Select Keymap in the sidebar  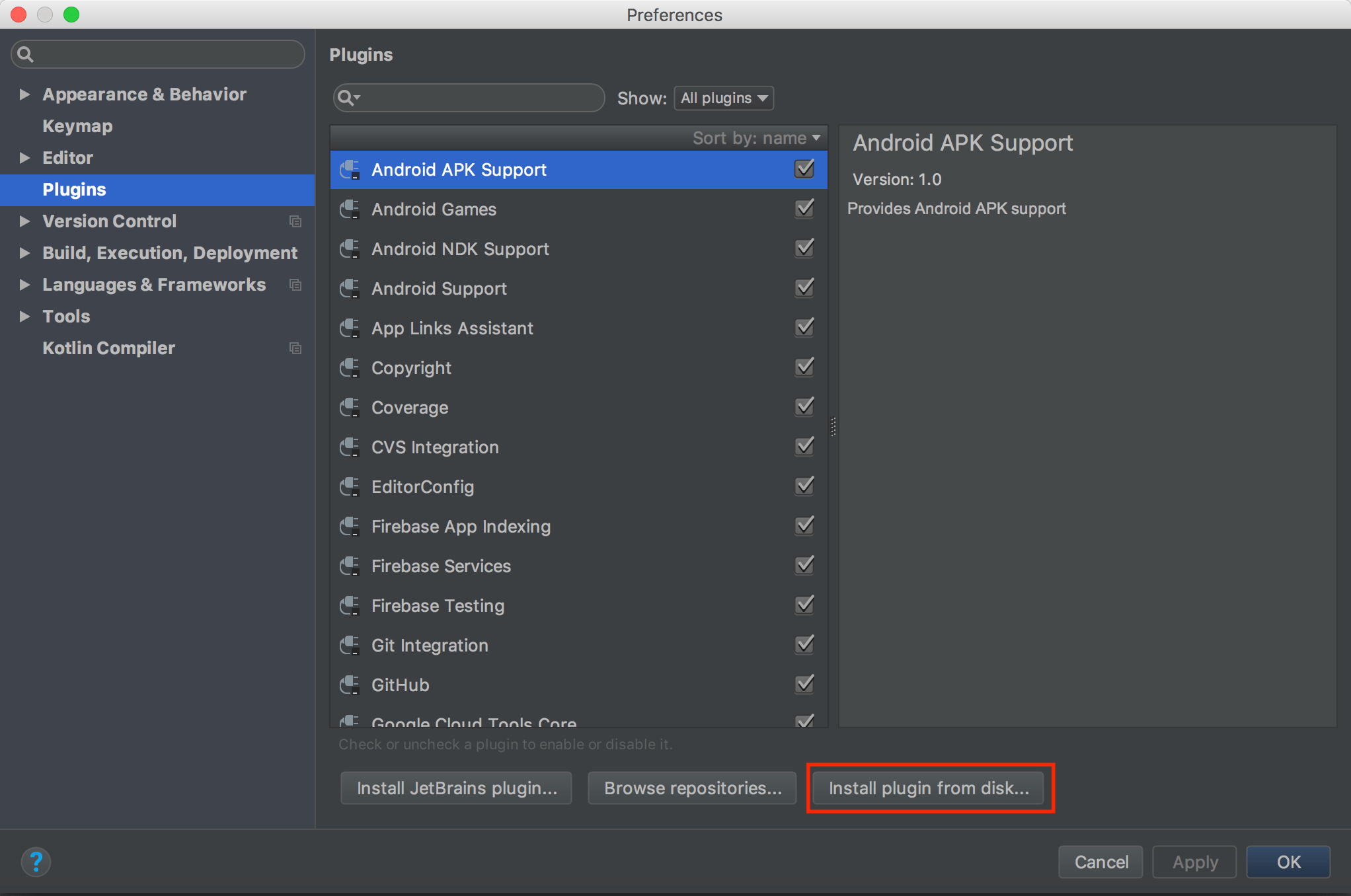click(77, 126)
